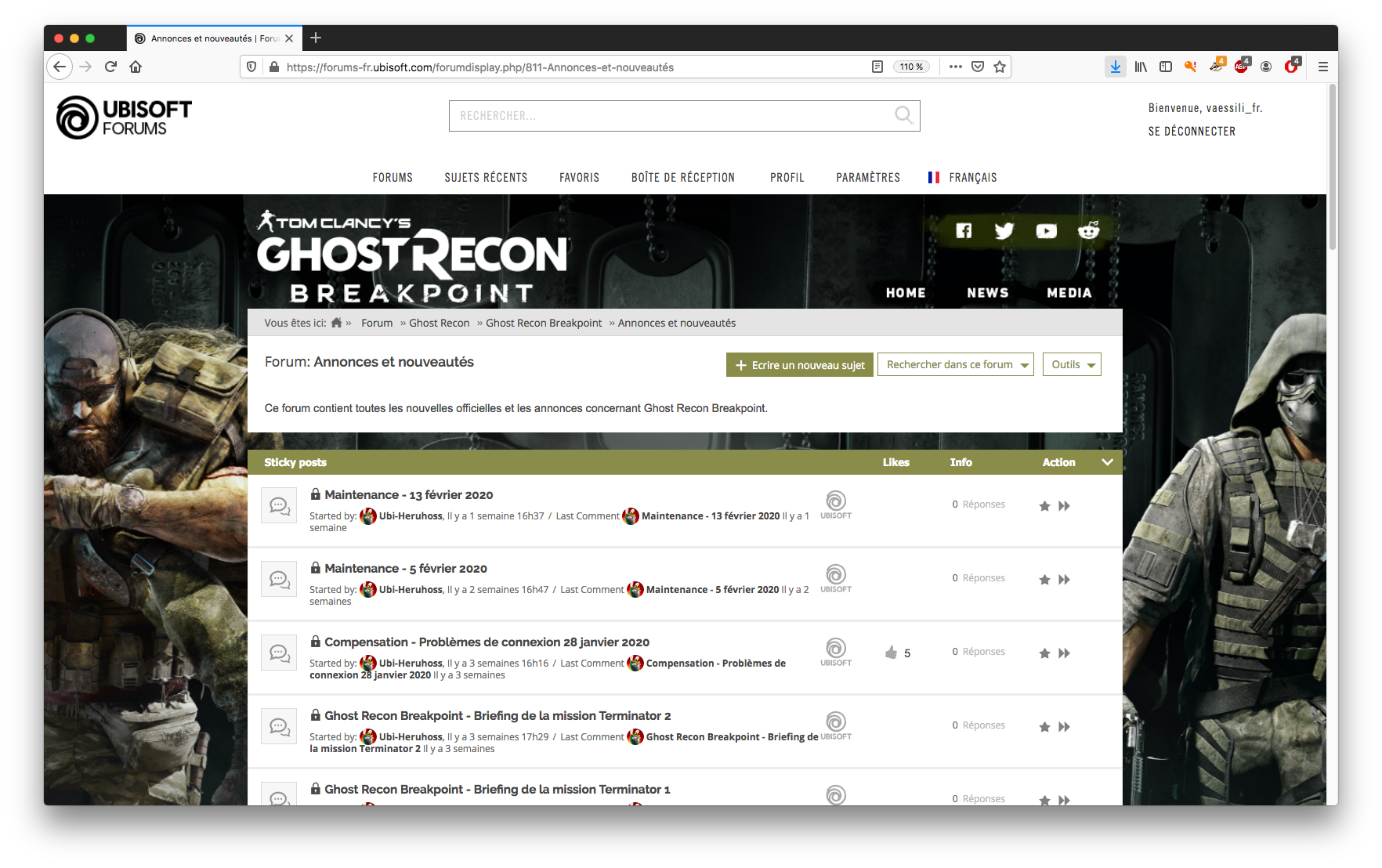Click the Ubisoft Forums logo
Screen dimensions: 1382x868
click(x=124, y=118)
